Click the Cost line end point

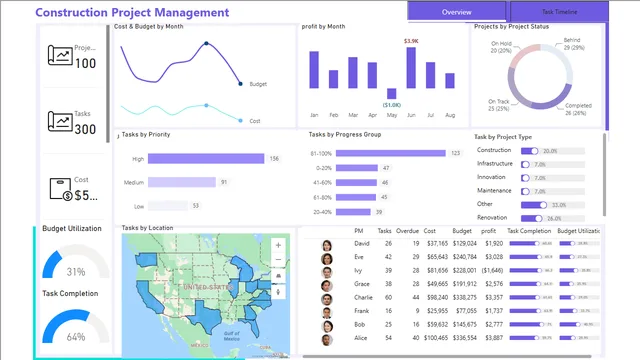click(240, 120)
